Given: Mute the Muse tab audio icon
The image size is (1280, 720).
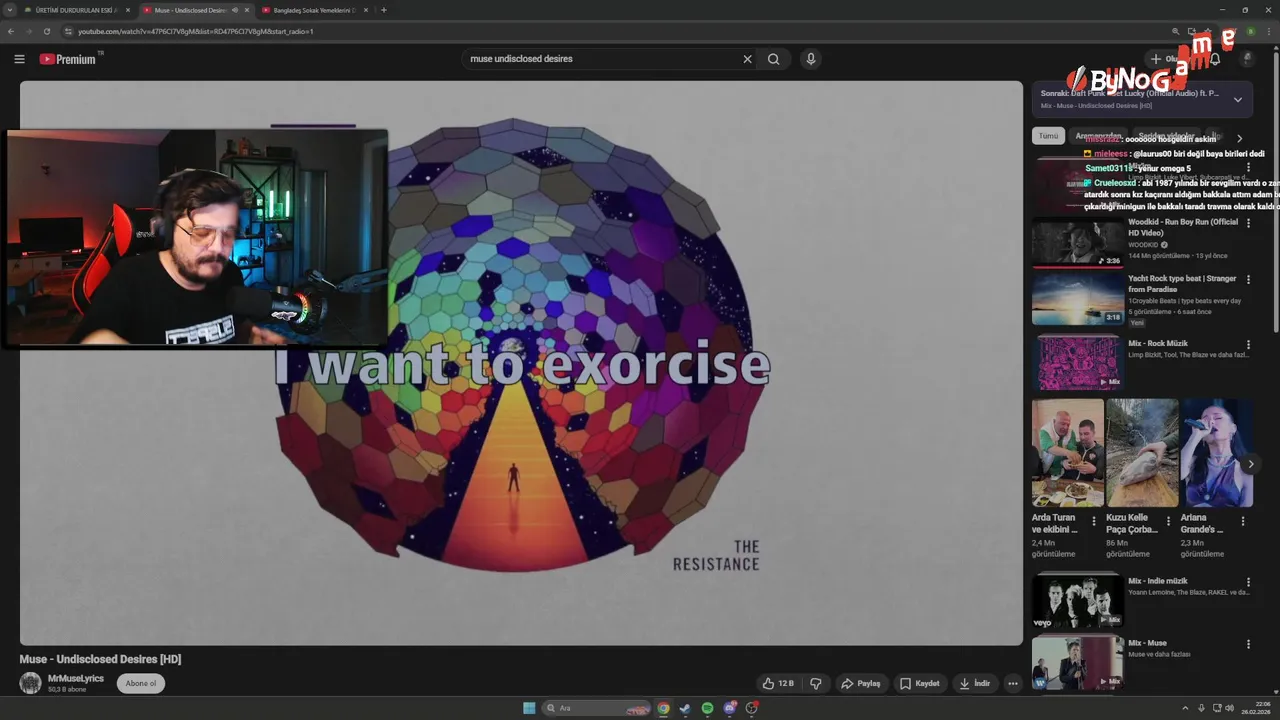Looking at the screenshot, I should tap(235, 10).
